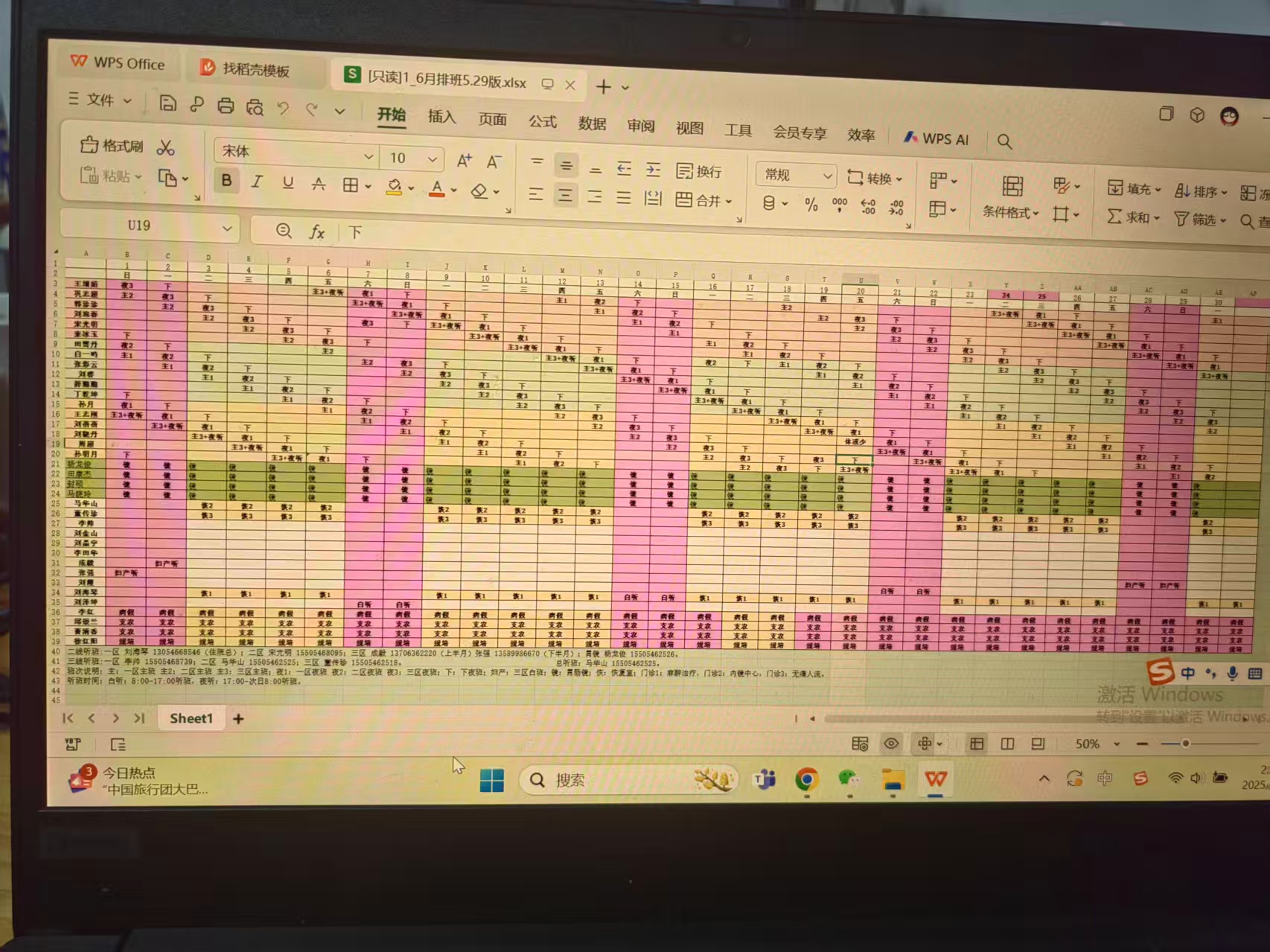The image size is (1270, 952).
Task: Open the 文件 menu
Action: pyautogui.click(x=100, y=99)
